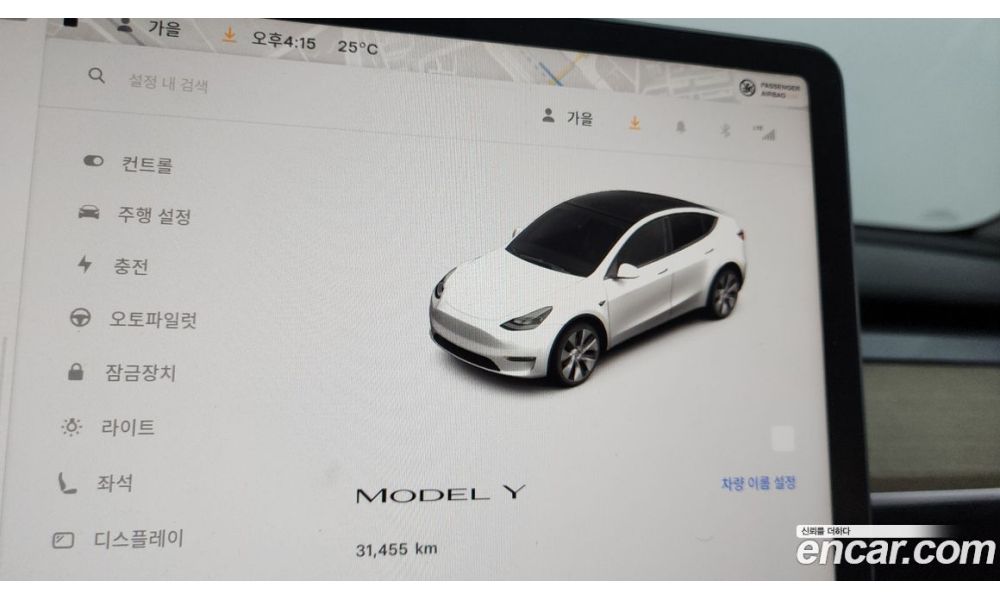This screenshot has width=1000, height=600.
Task: Open the 디스플레이 display settings
Action: pyautogui.click(x=118, y=539)
